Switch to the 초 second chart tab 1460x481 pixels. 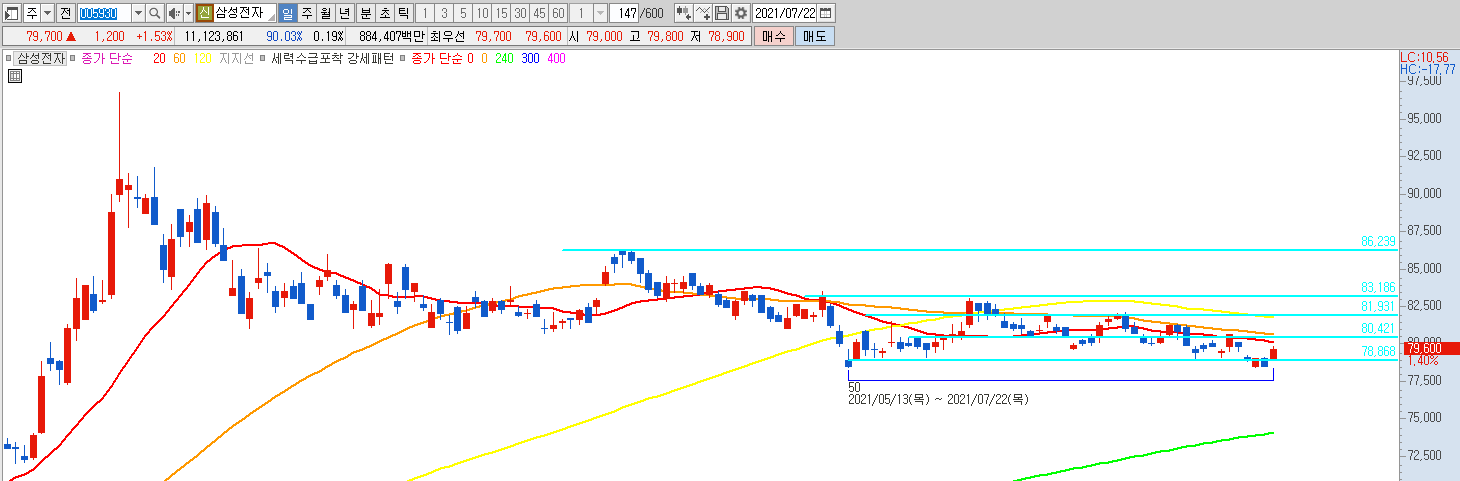[x=385, y=13]
